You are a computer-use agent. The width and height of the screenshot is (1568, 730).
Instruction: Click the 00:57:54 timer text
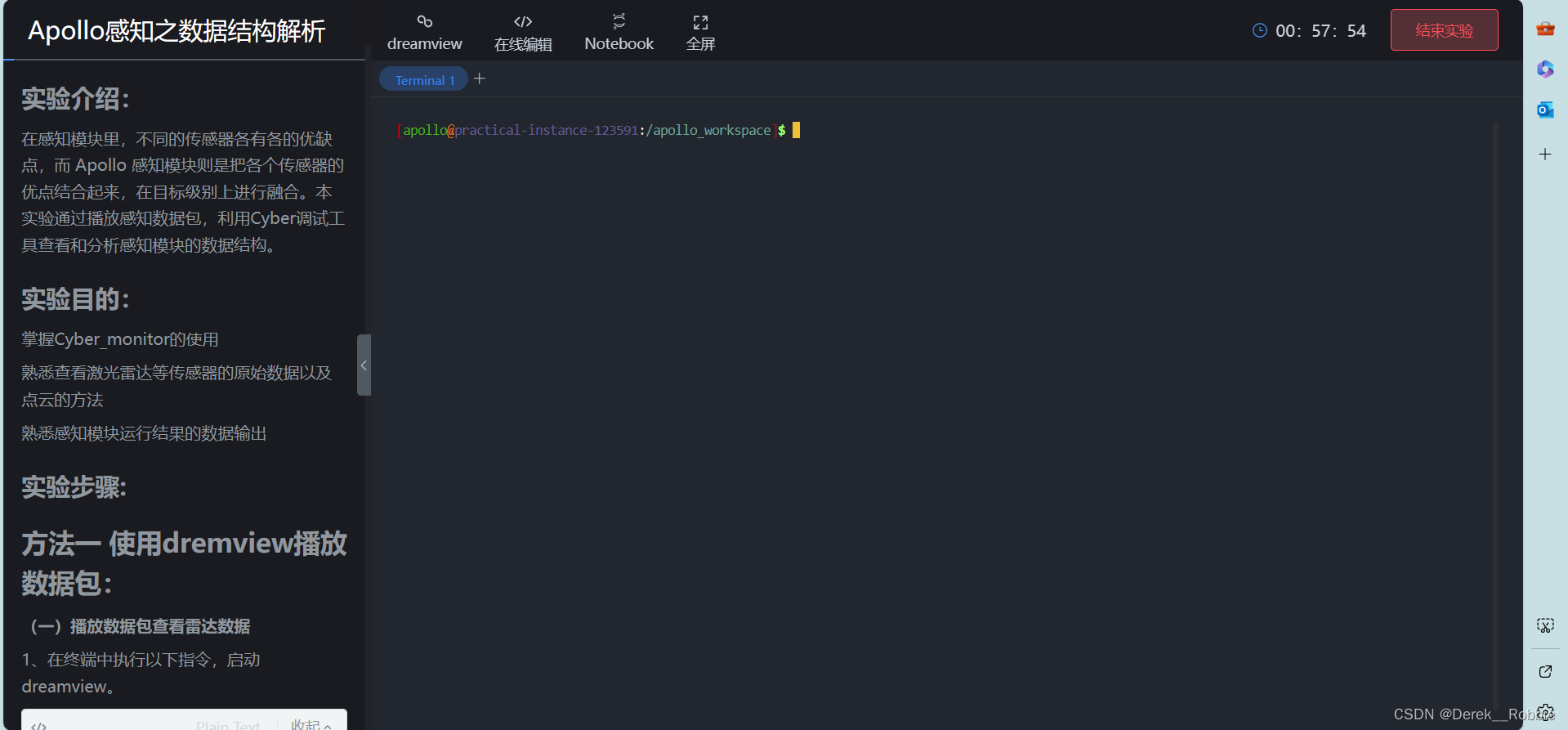[x=1320, y=31]
